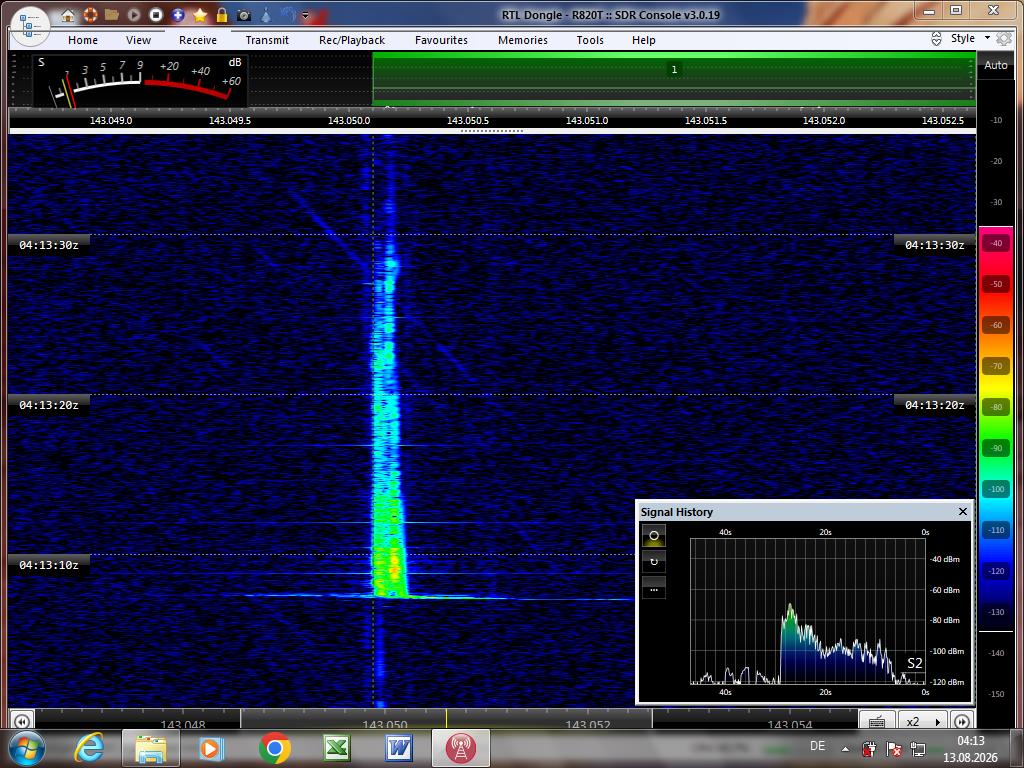This screenshot has height=768, width=1024.
Task: Click the S-meter signal gauge
Action: click(x=140, y=81)
